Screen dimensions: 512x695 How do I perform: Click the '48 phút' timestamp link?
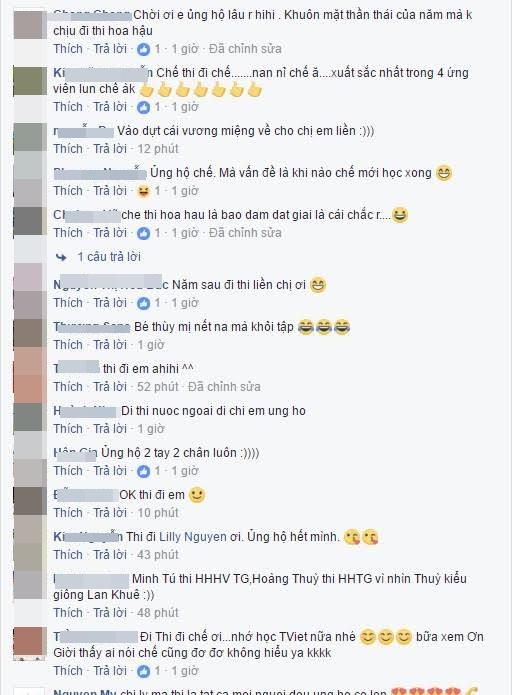pyautogui.click(x=158, y=613)
